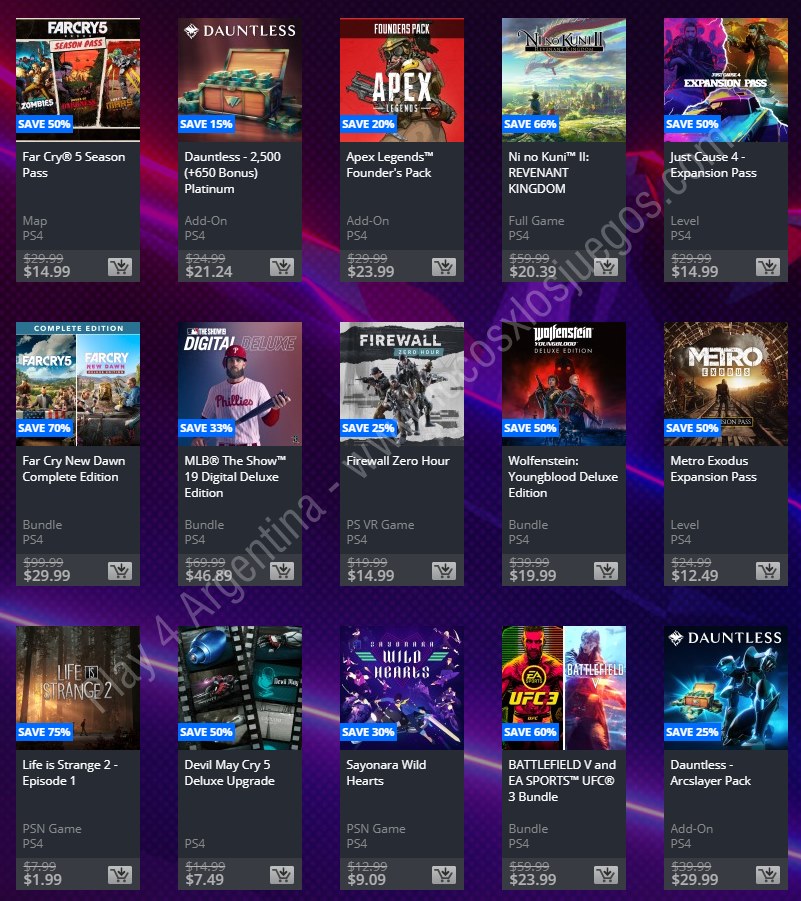The height and width of the screenshot is (901, 801).
Task: Add Battlefield V and UFC 3 Bundle to cart
Action: 606,875
